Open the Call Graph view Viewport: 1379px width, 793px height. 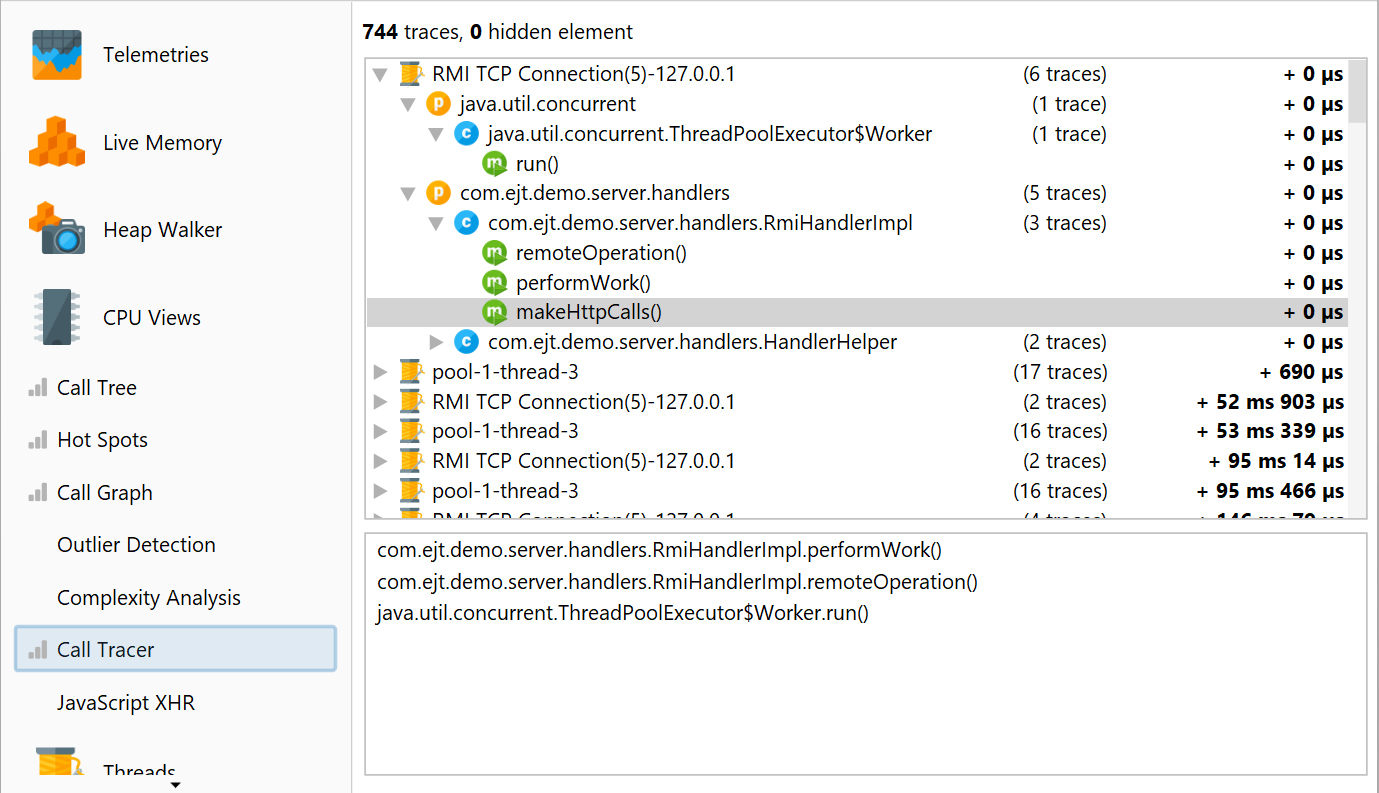tap(105, 493)
